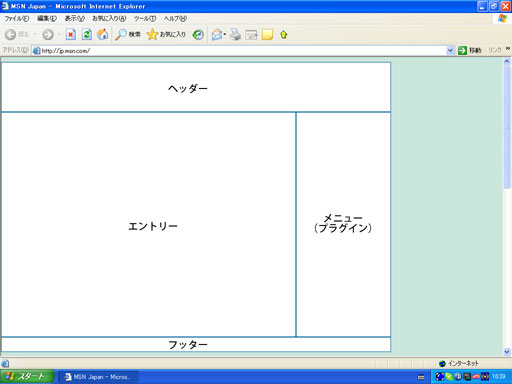The width and height of the screenshot is (512, 384).
Task: Click the メニュー(プラグイン) sidebar text
Action: [343, 223]
